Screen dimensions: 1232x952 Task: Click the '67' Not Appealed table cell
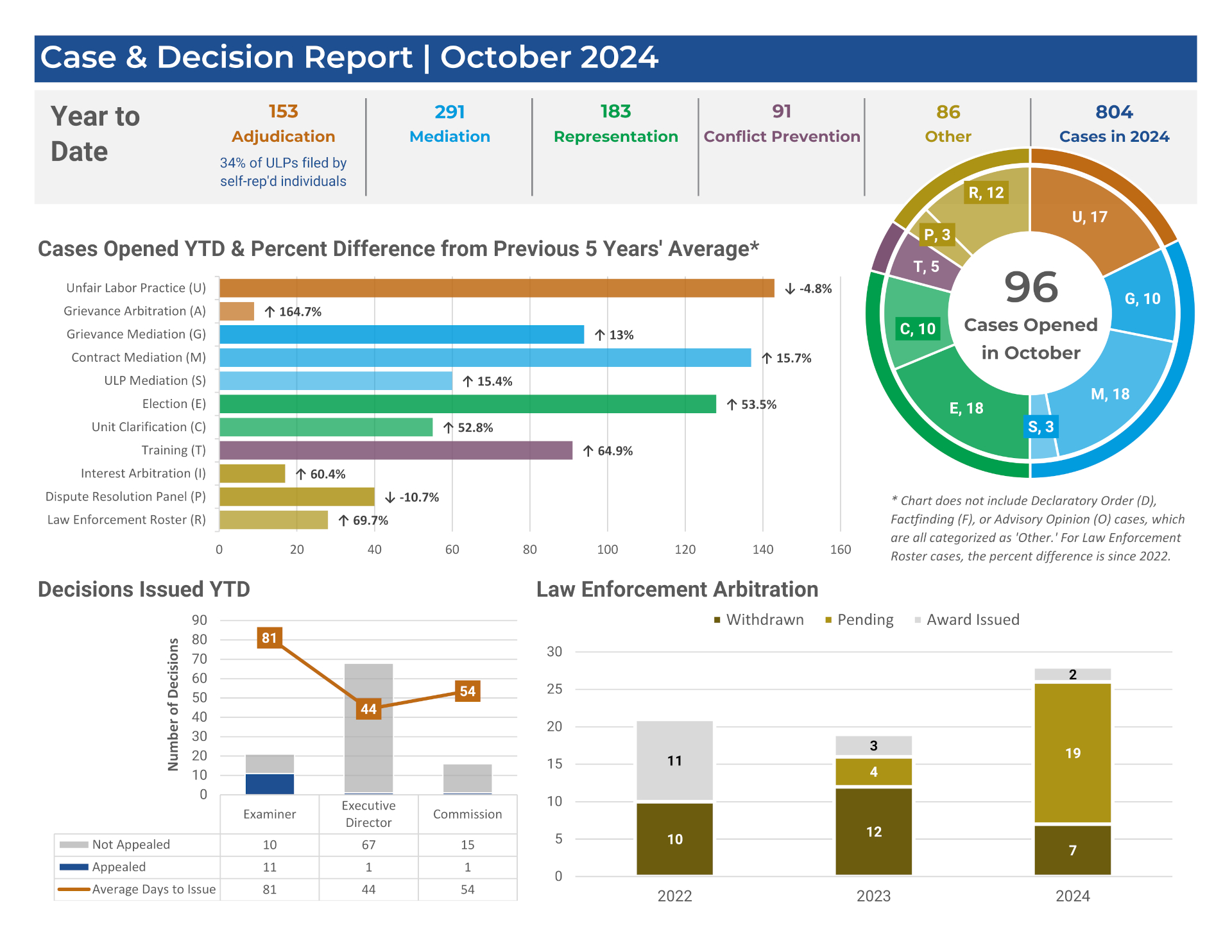pos(368,845)
